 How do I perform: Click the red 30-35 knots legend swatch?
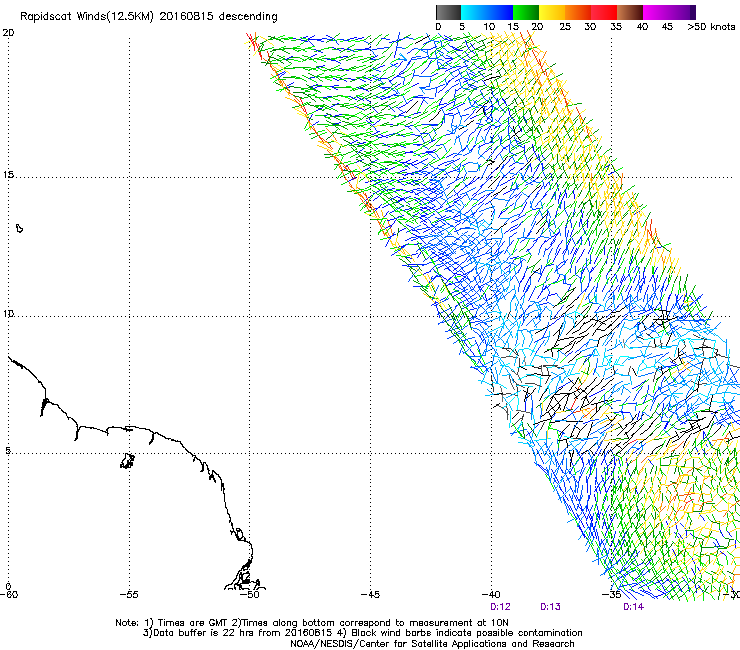(604, 12)
